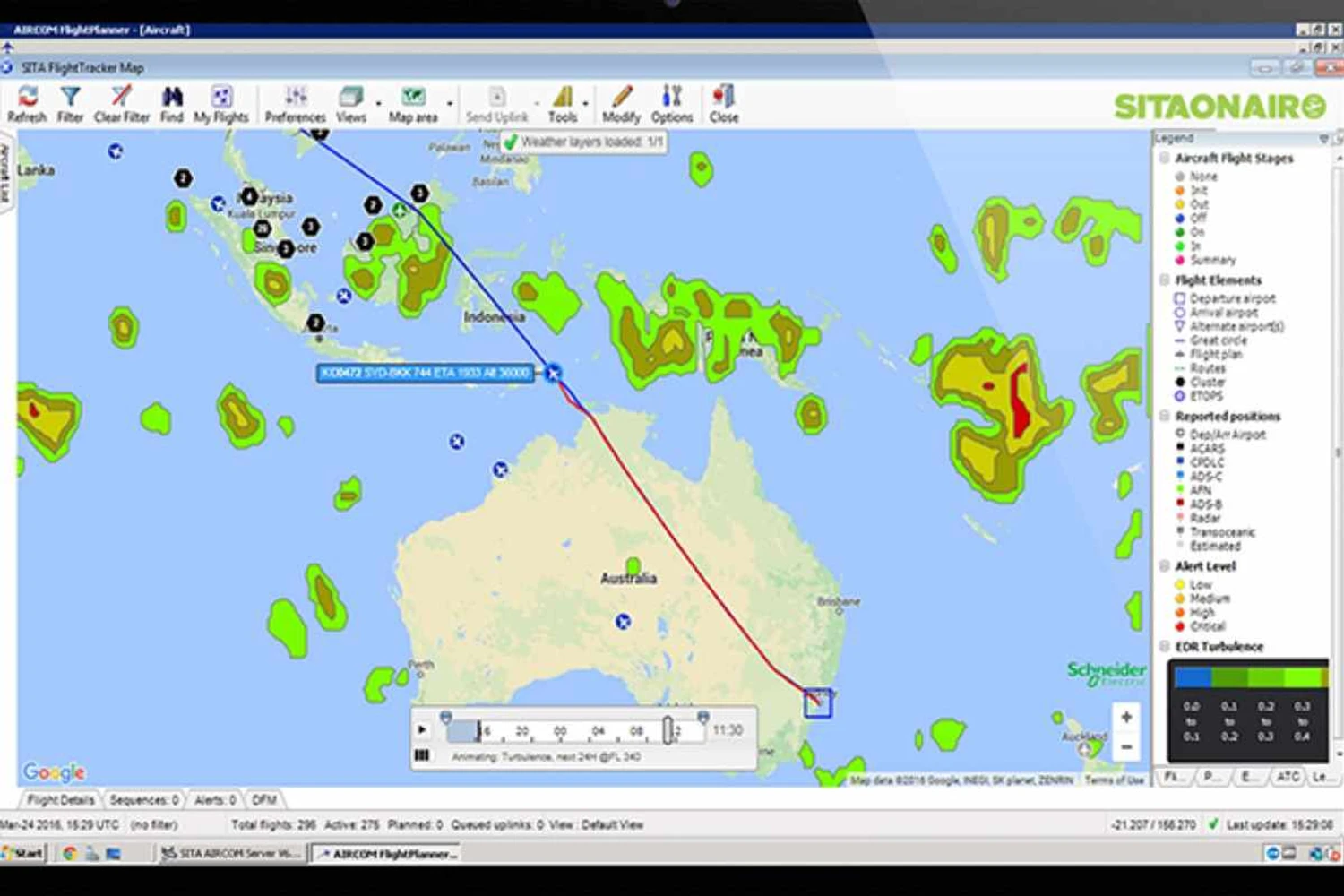1344x896 pixels.
Task: Click the Last update status text
Action: tap(1279, 824)
